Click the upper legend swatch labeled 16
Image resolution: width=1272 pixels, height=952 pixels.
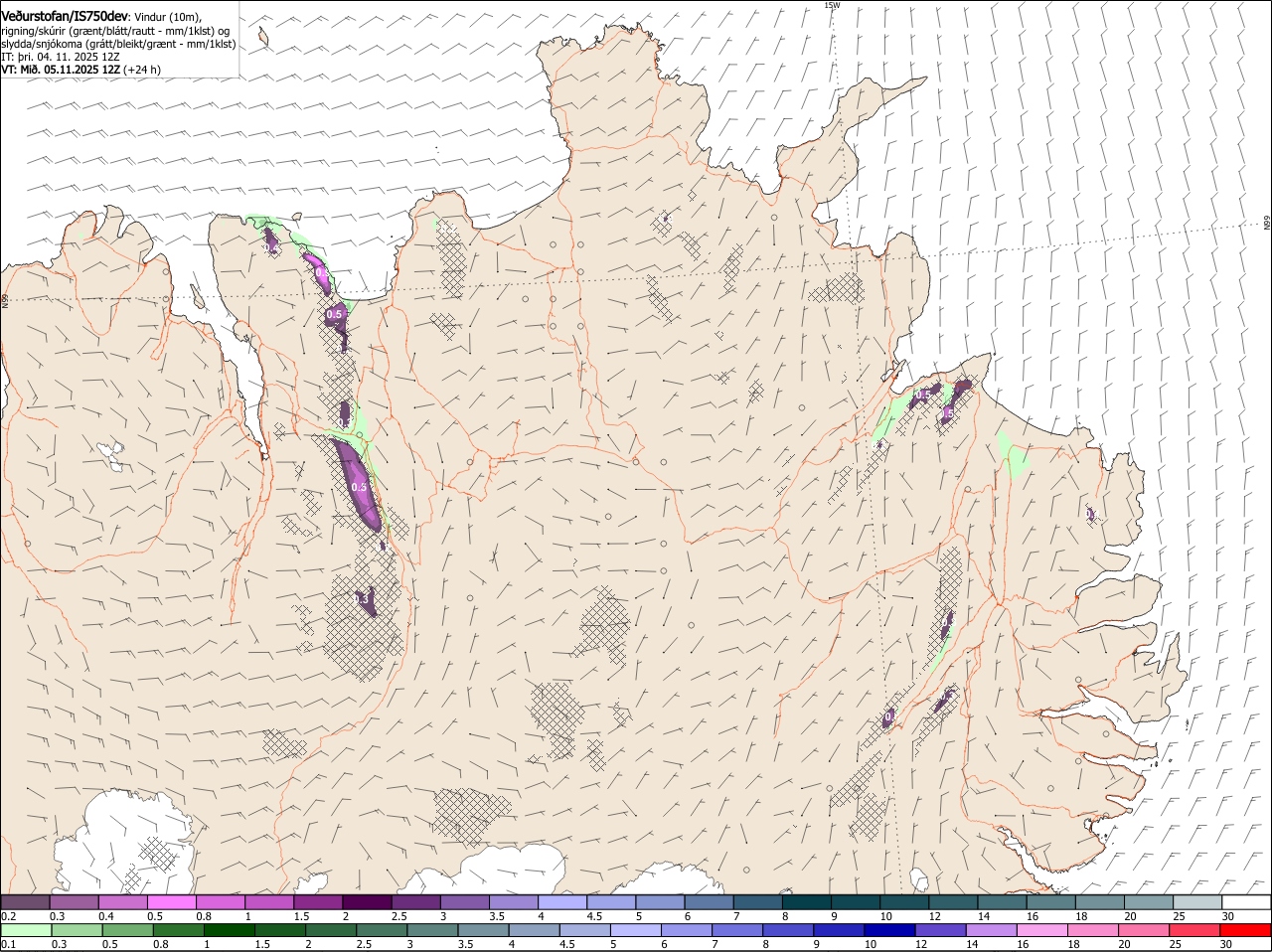click(1050, 902)
